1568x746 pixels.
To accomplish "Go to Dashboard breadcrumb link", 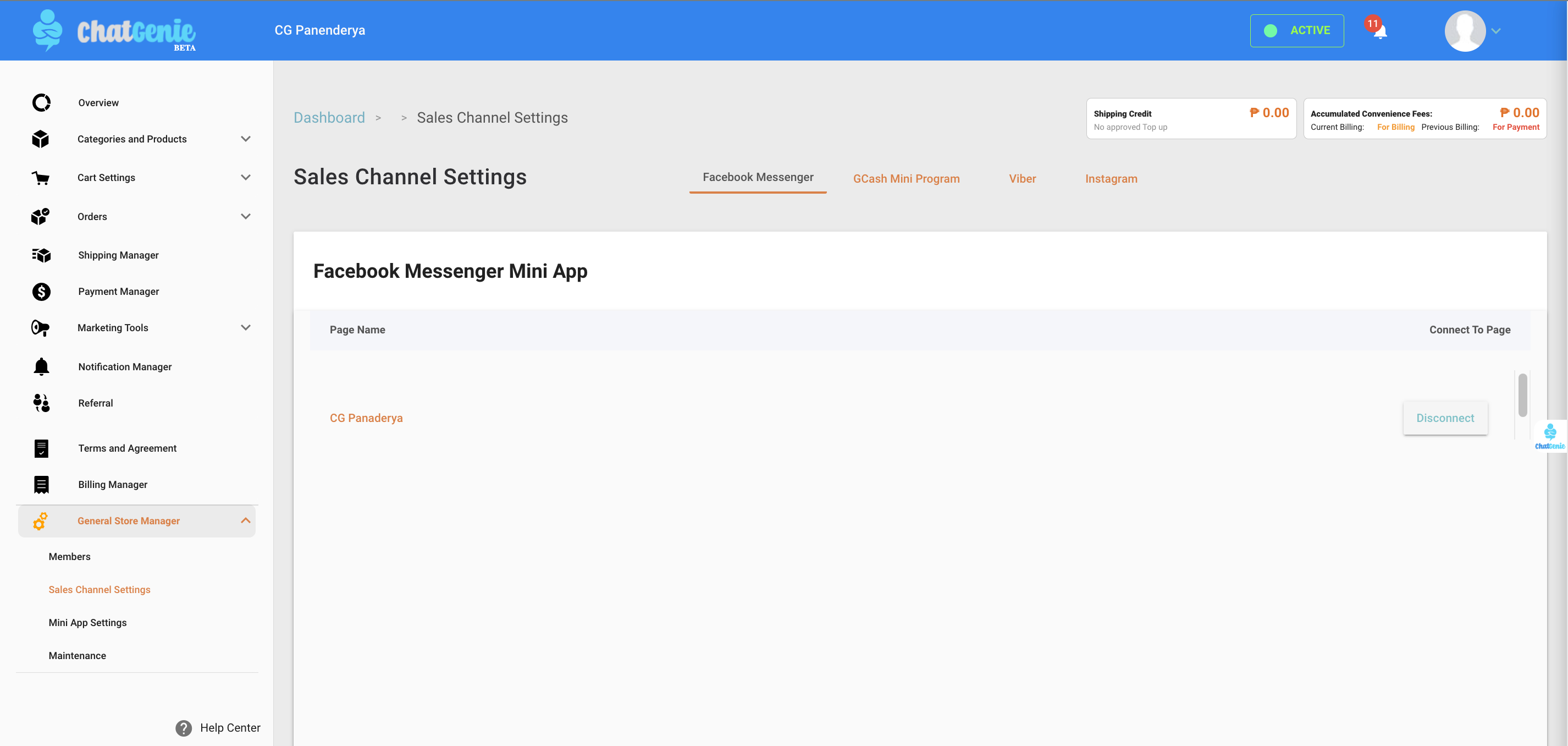I will (x=329, y=118).
